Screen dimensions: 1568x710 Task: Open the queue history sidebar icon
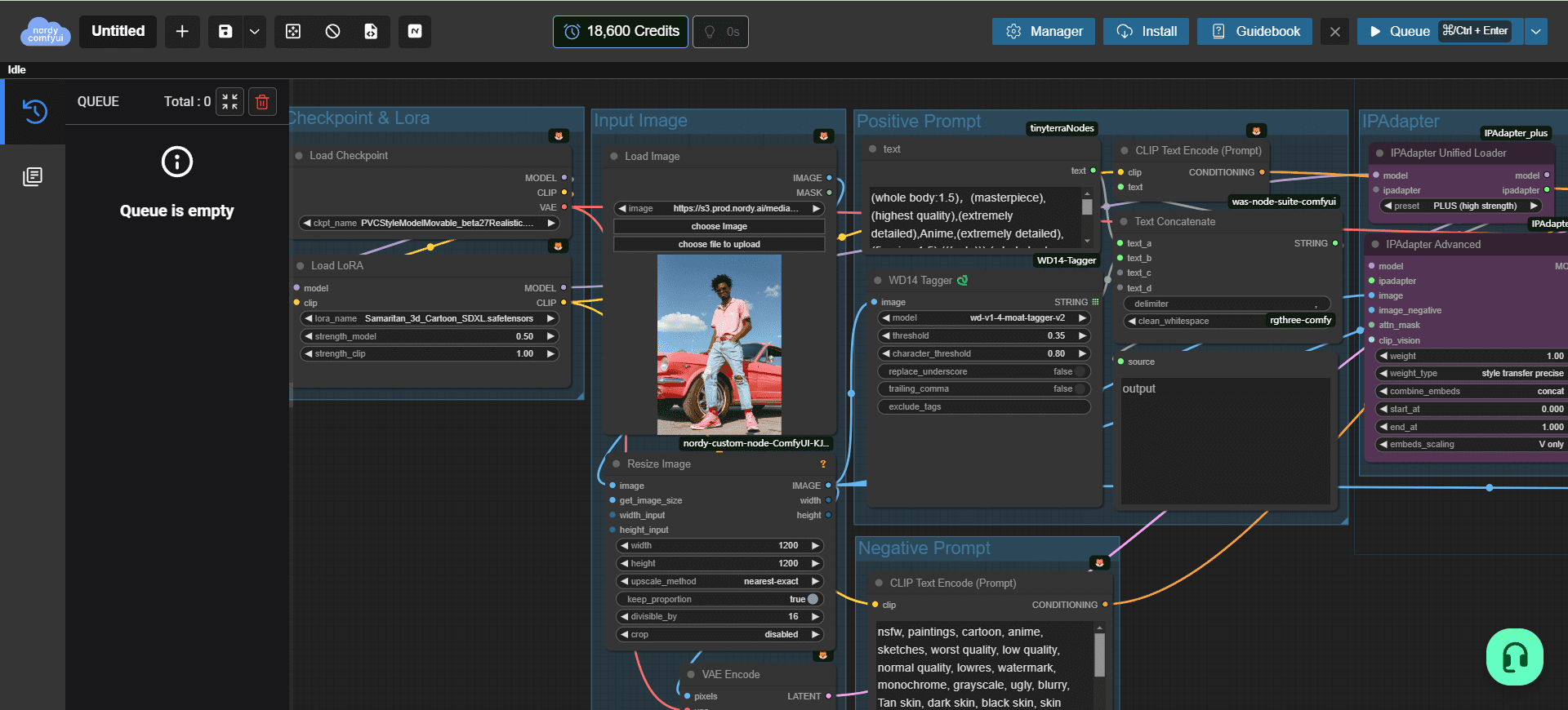pyautogui.click(x=34, y=111)
